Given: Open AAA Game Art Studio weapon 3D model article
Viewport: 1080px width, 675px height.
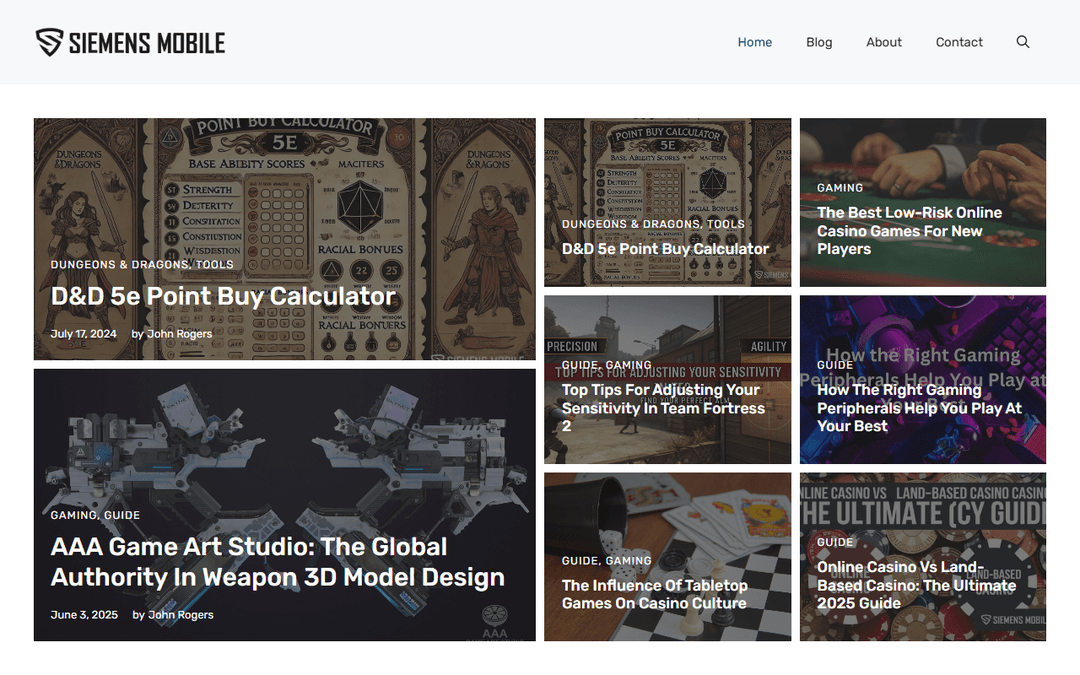Looking at the screenshot, I should pos(278,561).
